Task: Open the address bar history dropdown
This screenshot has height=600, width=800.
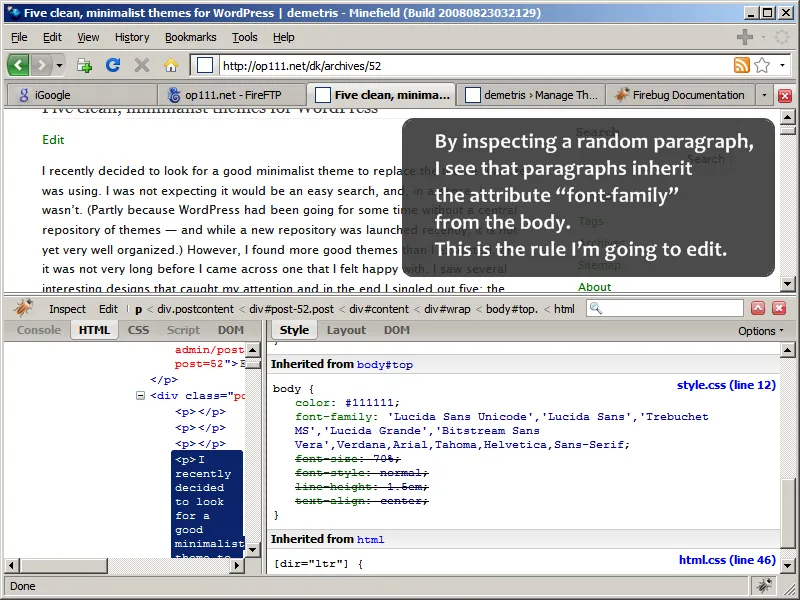Action: 782,65
